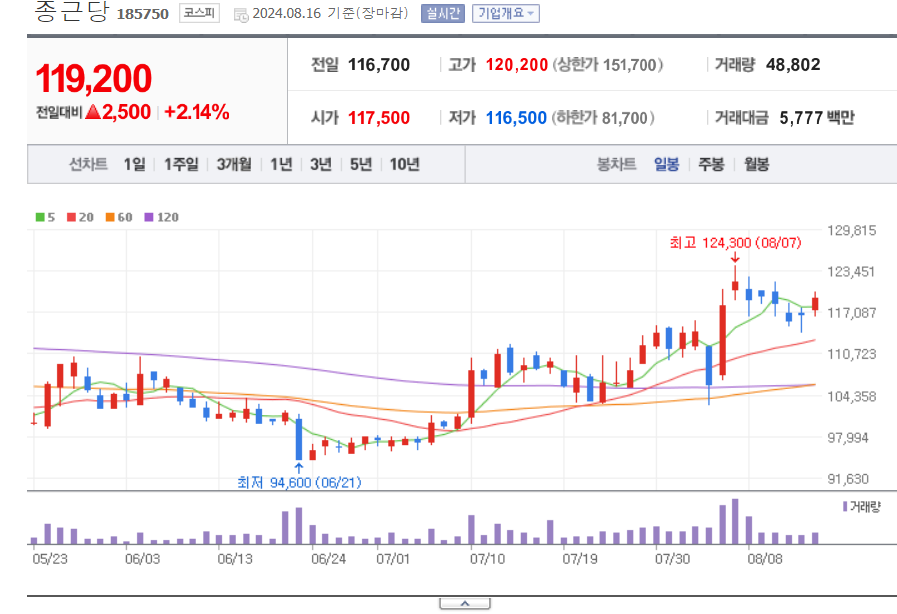
Task: Click the 종근당 stock name
Action: point(71,11)
